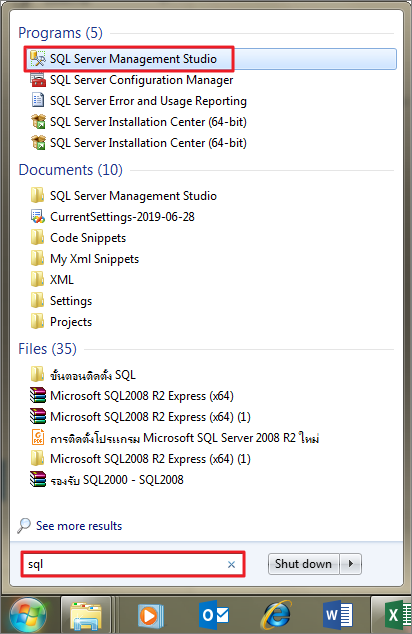Click the CurrentSettings-2019-06-28 settings file icon

click(x=38, y=217)
